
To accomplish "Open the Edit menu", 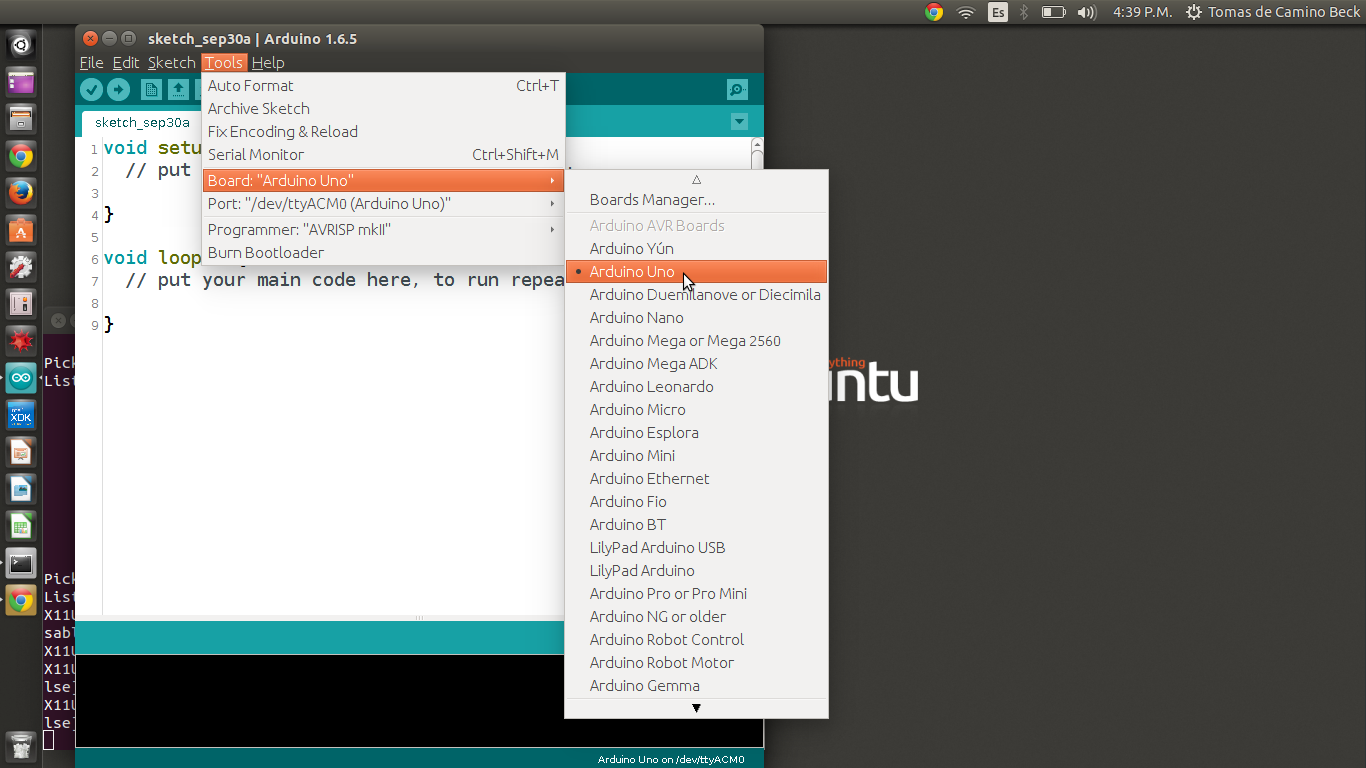I will 126,62.
